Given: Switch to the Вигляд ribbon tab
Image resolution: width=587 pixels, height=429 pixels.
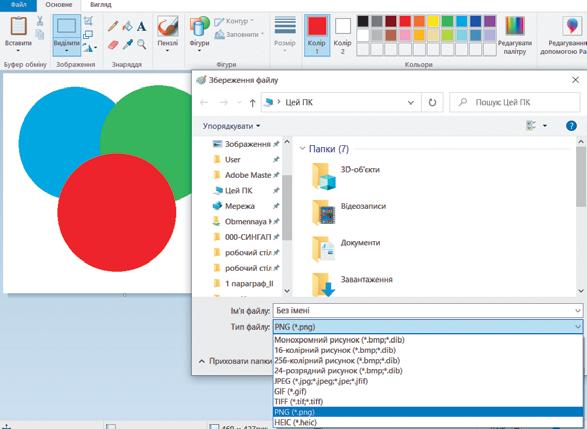Looking at the screenshot, I should (x=100, y=5).
